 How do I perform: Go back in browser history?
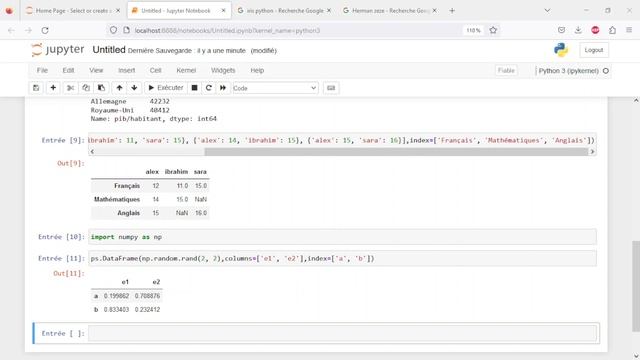[x=11, y=30]
